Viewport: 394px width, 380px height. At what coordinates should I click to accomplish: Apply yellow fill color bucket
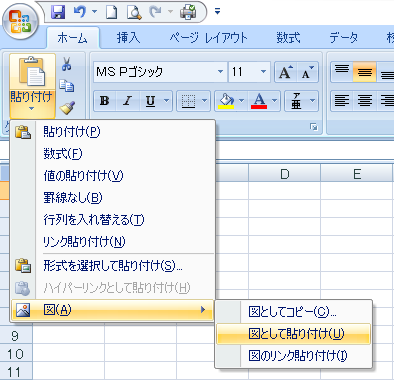(x=226, y=100)
